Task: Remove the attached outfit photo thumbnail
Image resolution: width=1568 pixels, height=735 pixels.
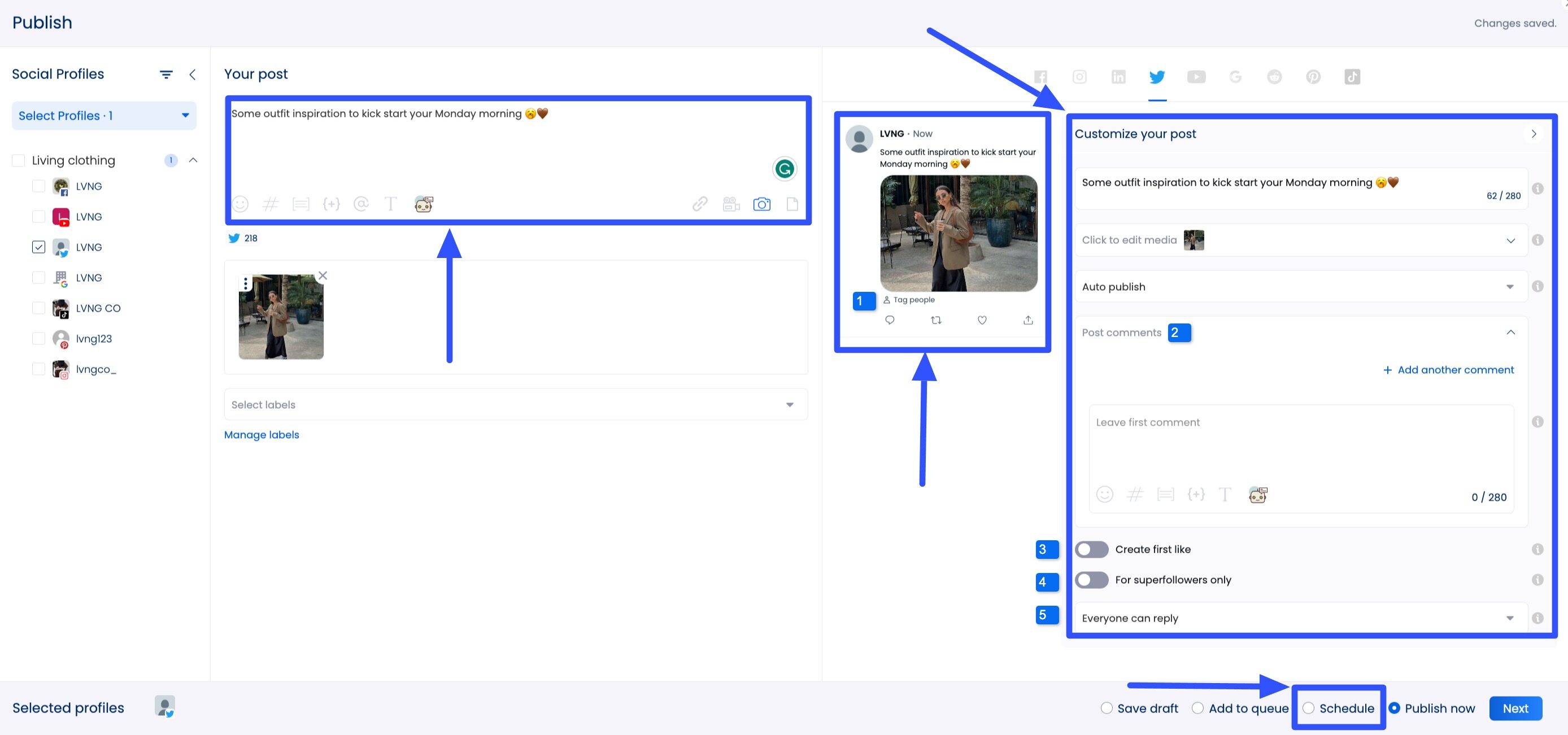Action: 323,275
